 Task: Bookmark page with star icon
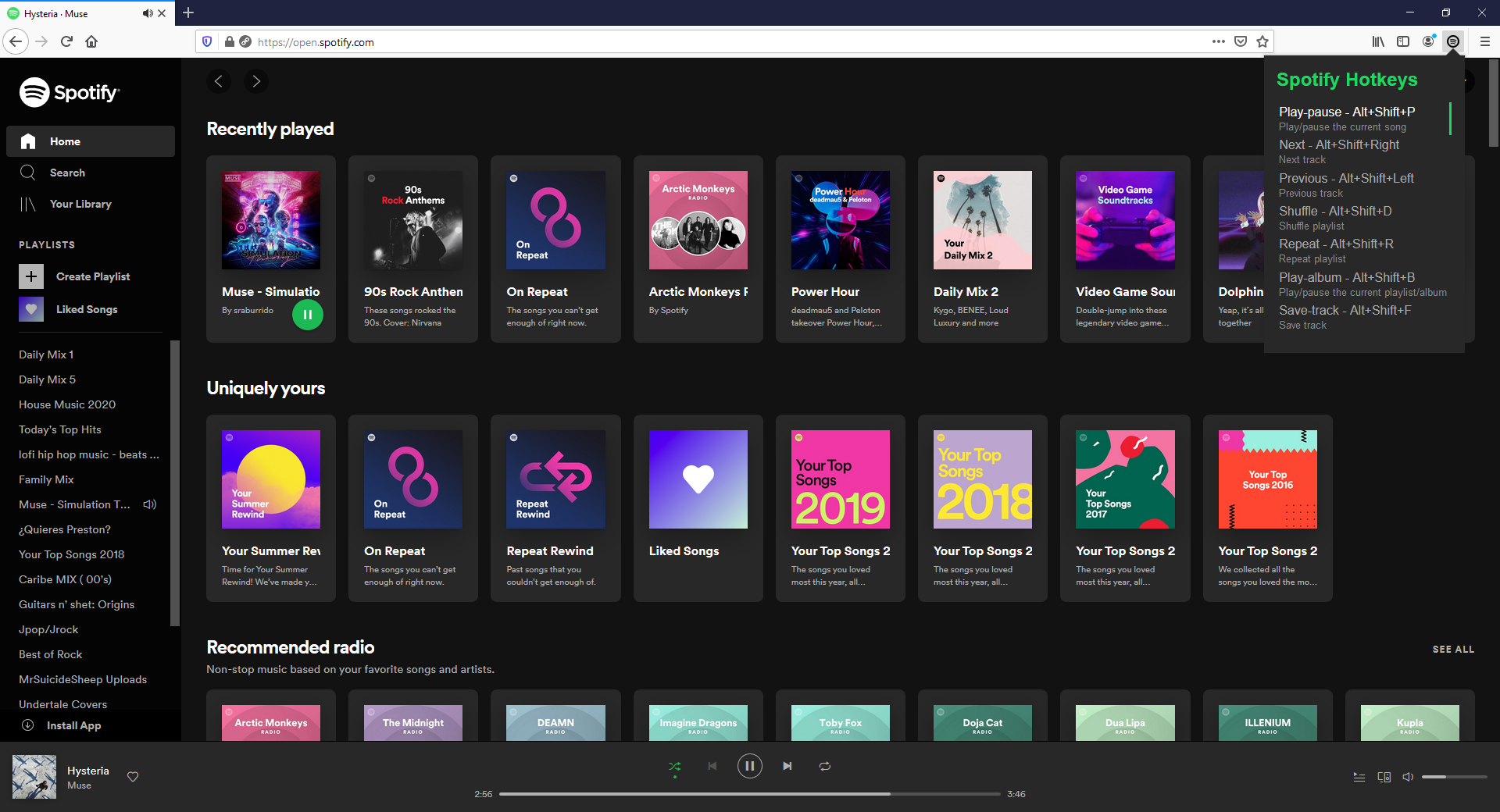tap(1262, 41)
